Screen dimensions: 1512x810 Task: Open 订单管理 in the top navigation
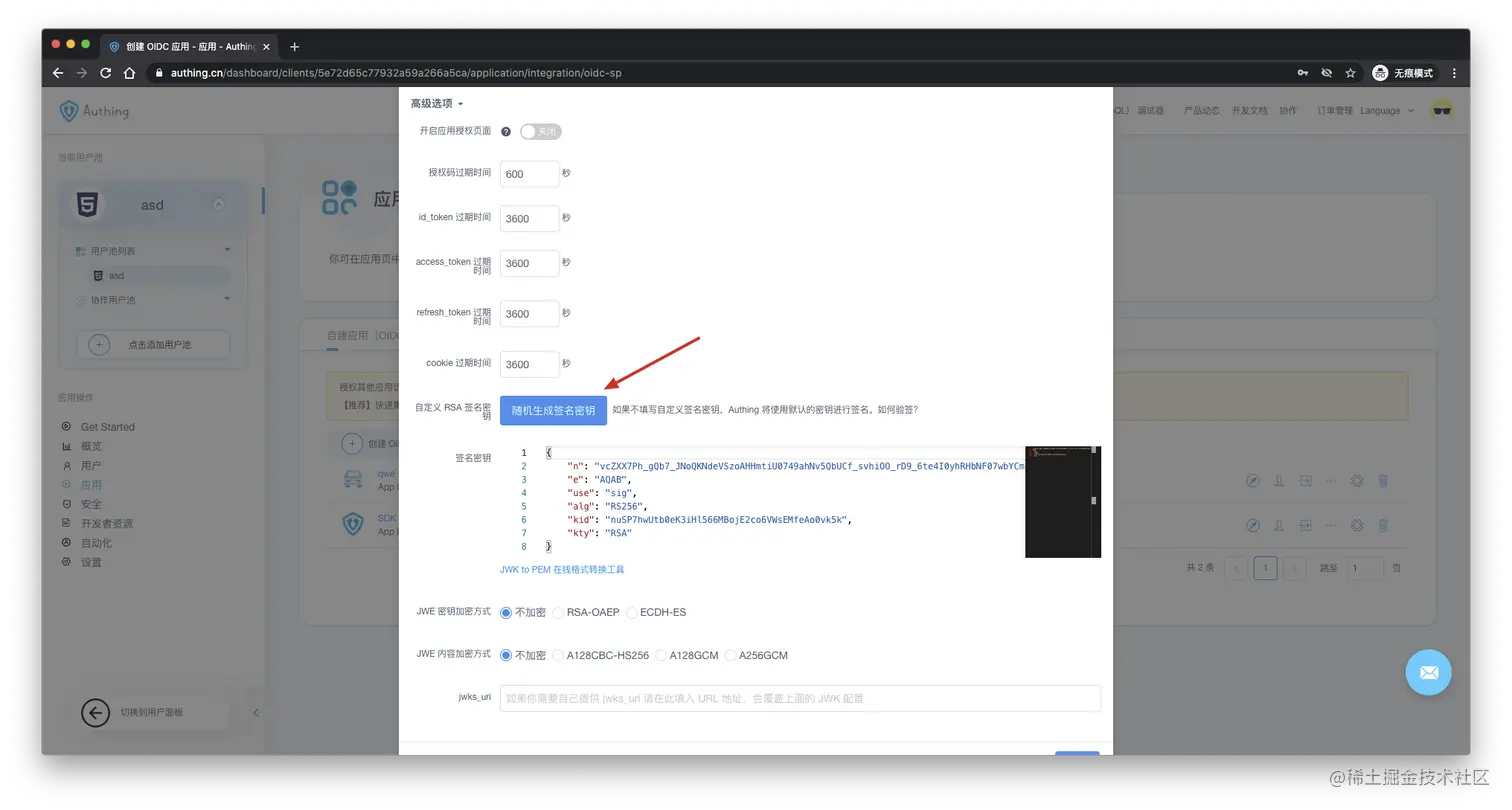tap(1335, 111)
